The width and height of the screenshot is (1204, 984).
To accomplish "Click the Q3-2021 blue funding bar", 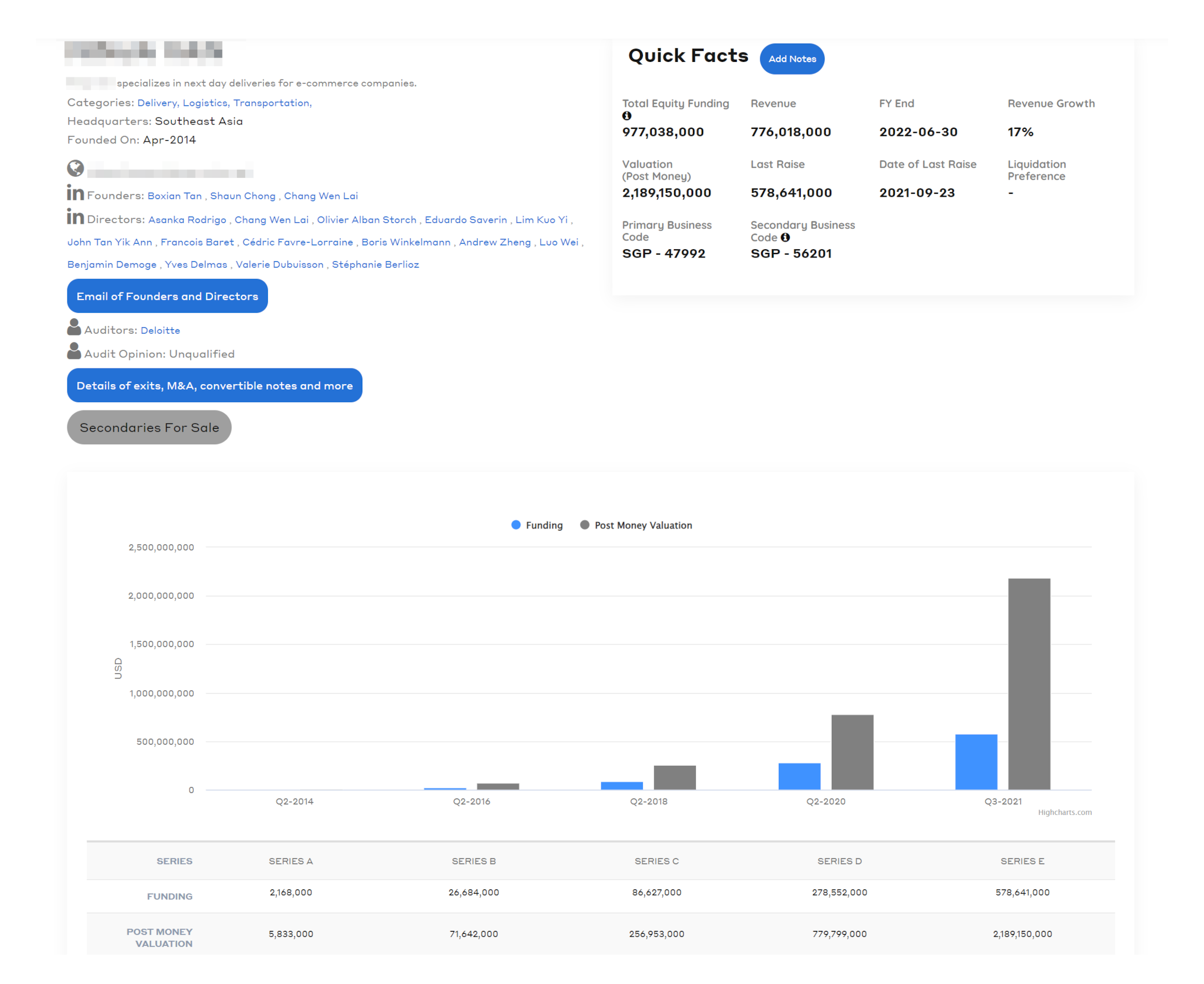I will [x=976, y=762].
